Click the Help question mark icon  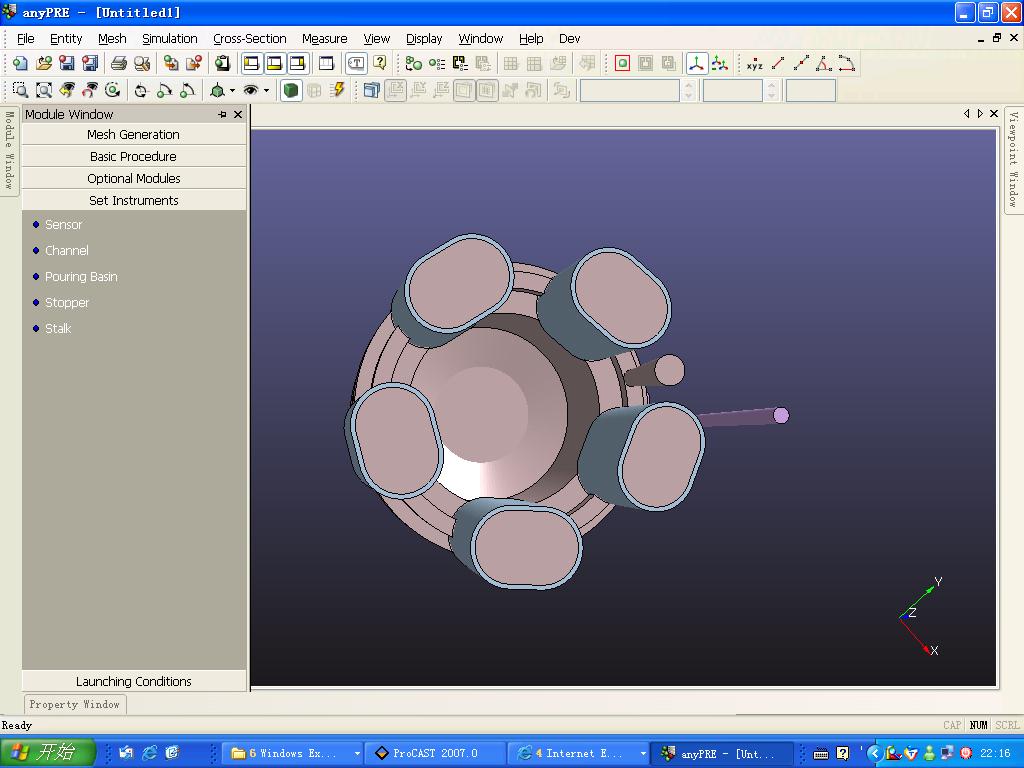click(380, 63)
